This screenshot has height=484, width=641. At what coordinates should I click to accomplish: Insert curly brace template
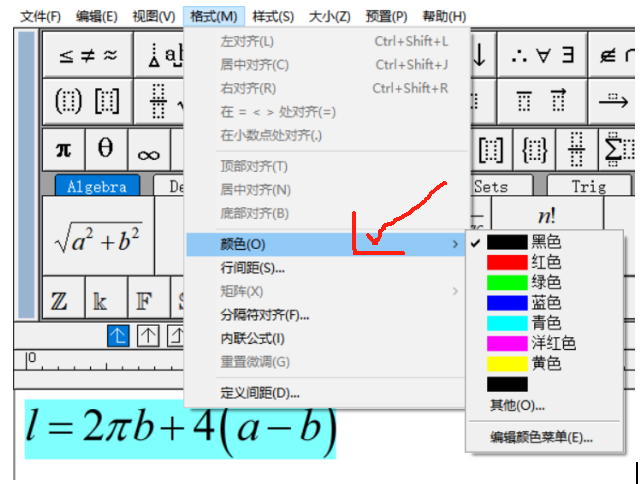(534, 149)
